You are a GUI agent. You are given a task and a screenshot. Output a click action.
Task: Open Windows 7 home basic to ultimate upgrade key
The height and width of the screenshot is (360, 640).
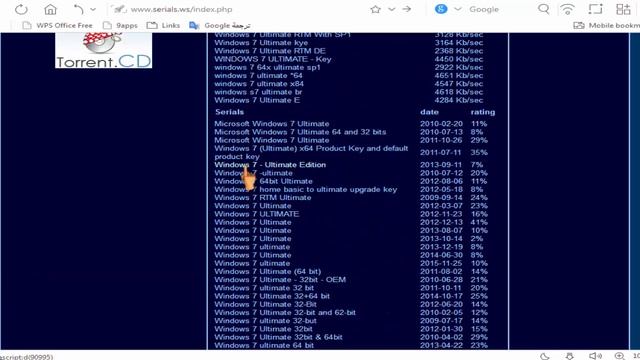pyautogui.click(x=305, y=189)
